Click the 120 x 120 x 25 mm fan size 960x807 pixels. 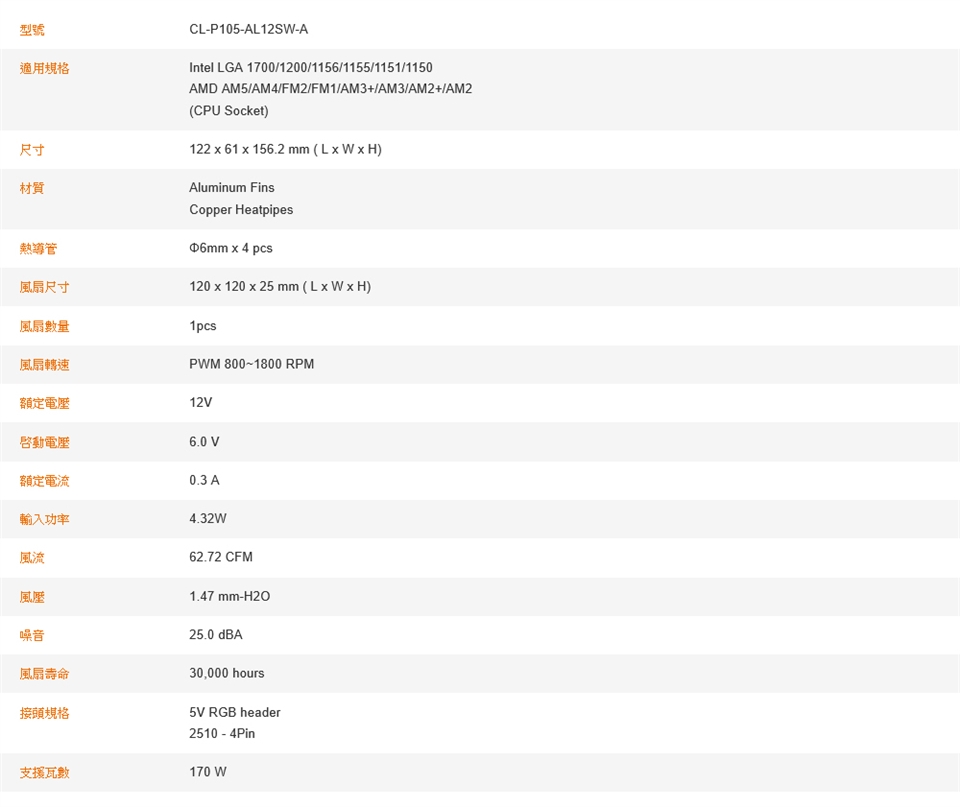280,287
